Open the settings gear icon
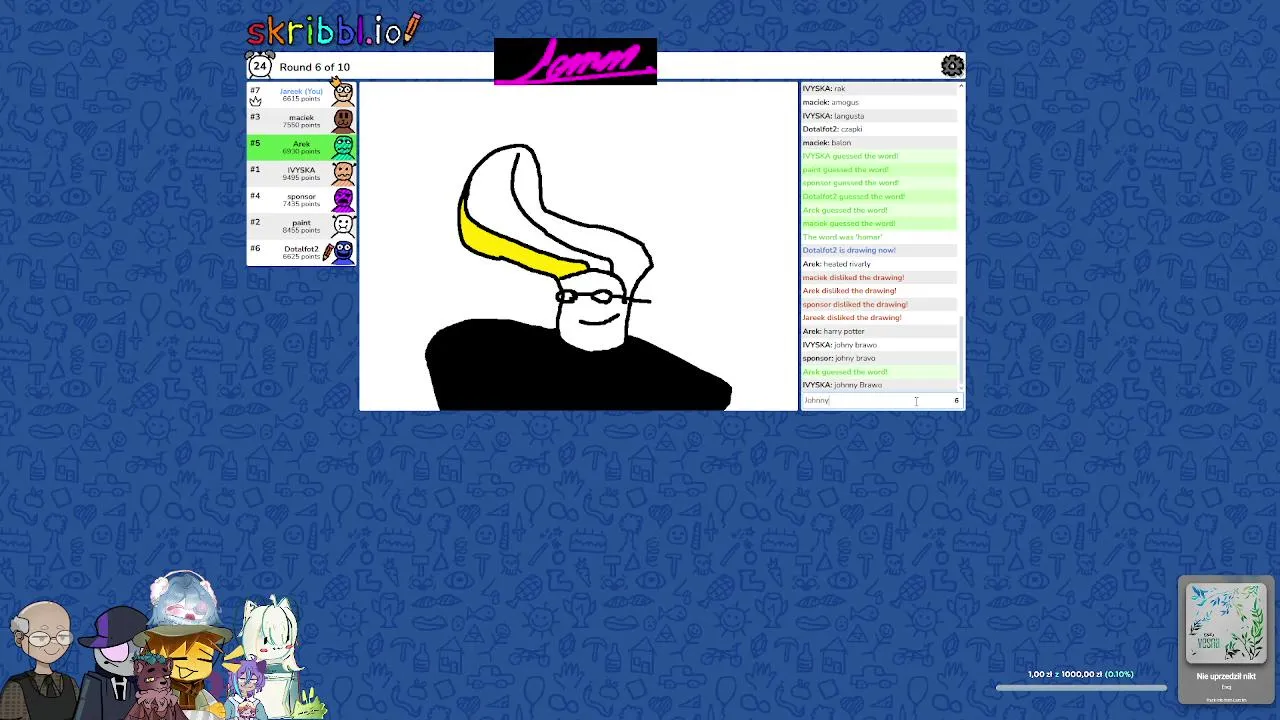 tap(952, 66)
